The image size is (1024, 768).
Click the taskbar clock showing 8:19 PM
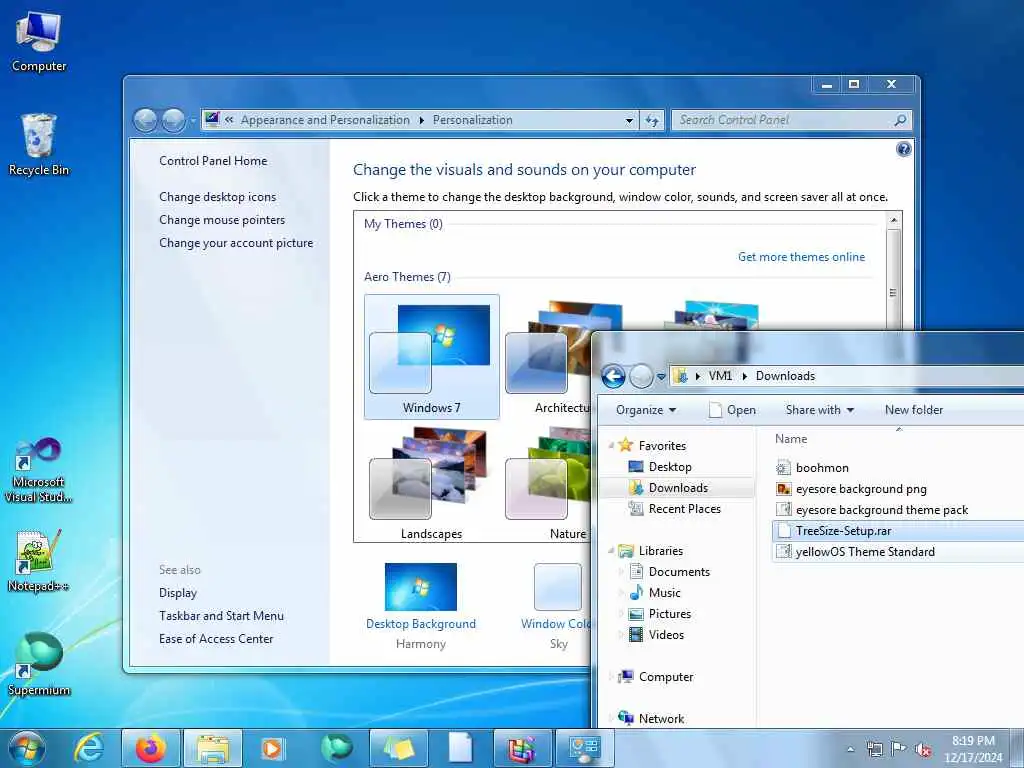(x=972, y=749)
